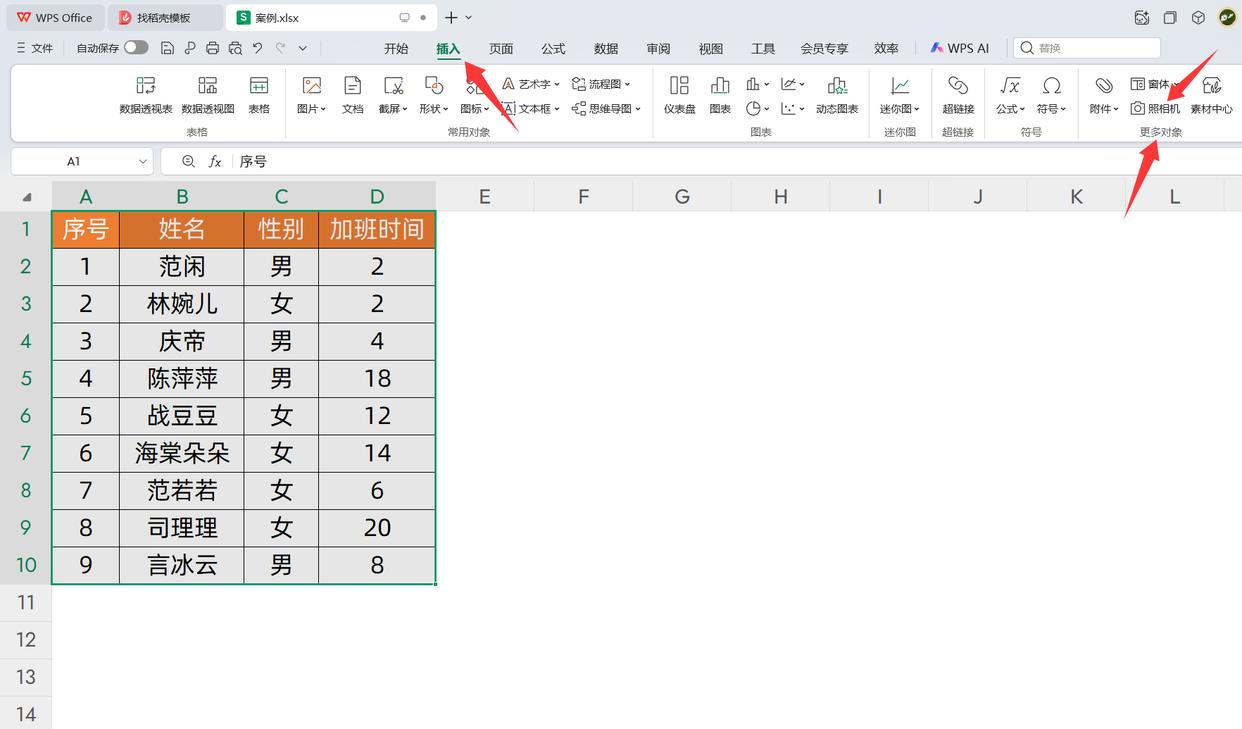Image resolution: width=1242 pixels, height=729 pixels.
Task: Insert a PivotChart (数据透视图)
Action: point(208,95)
